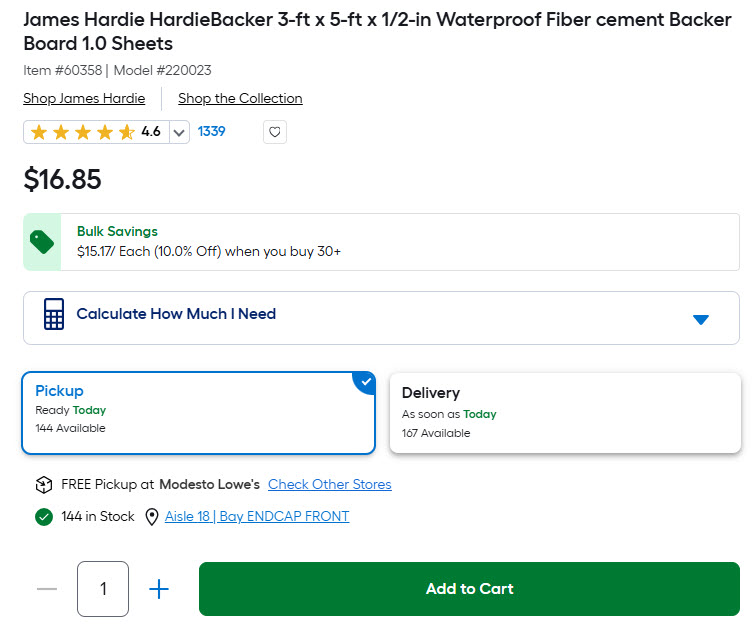
Task: Add the backer board to cart
Action: 469,589
